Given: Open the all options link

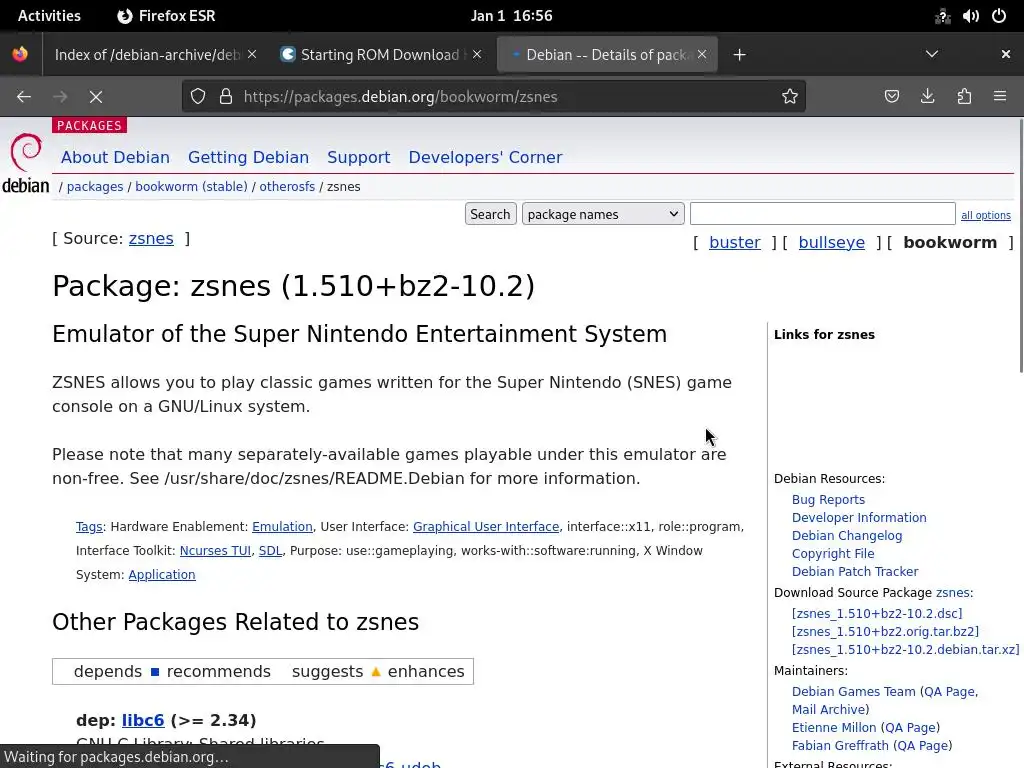Looking at the screenshot, I should pos(985,215).
